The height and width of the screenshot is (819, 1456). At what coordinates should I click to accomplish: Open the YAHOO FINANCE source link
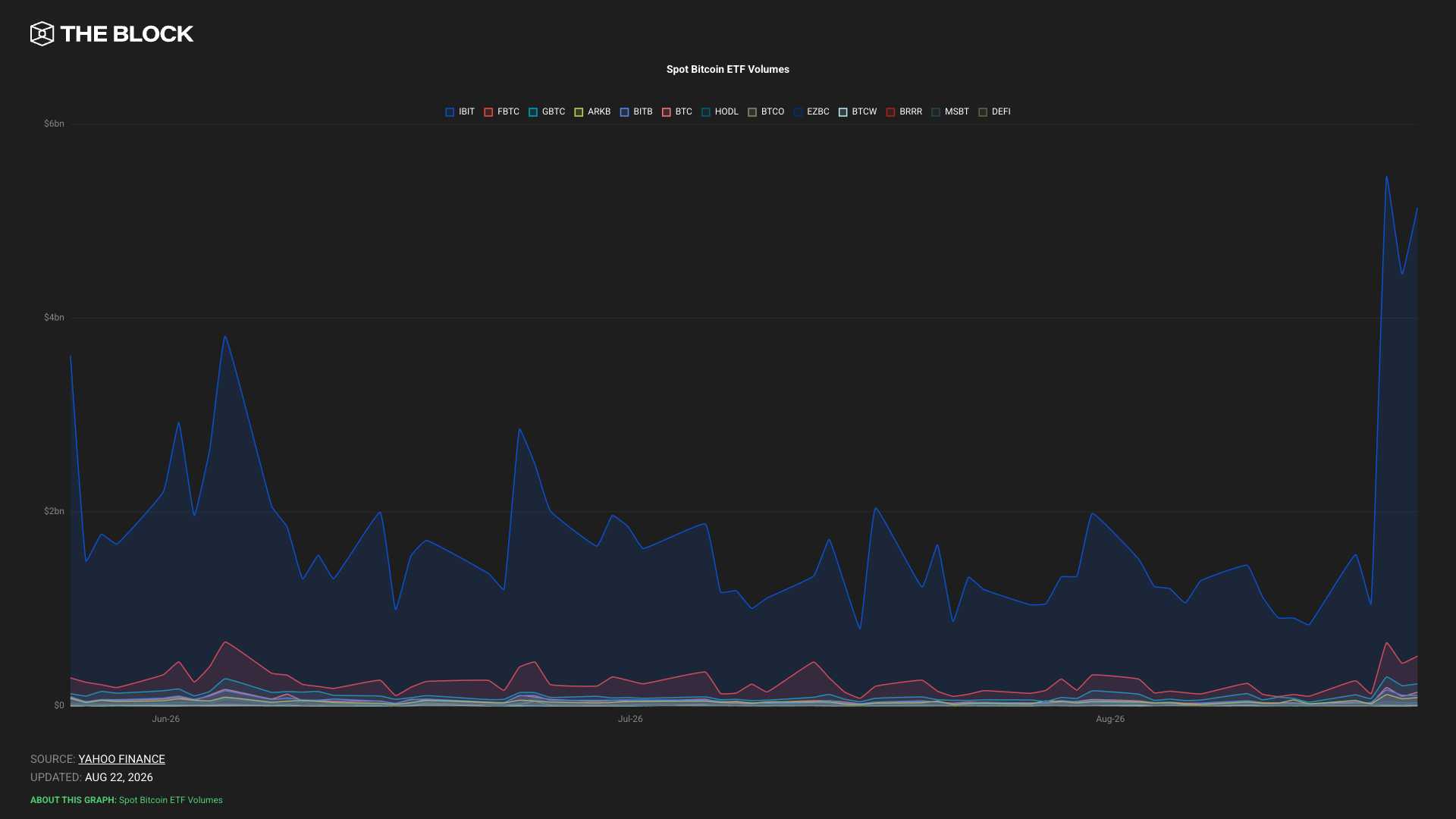[121, 759]
